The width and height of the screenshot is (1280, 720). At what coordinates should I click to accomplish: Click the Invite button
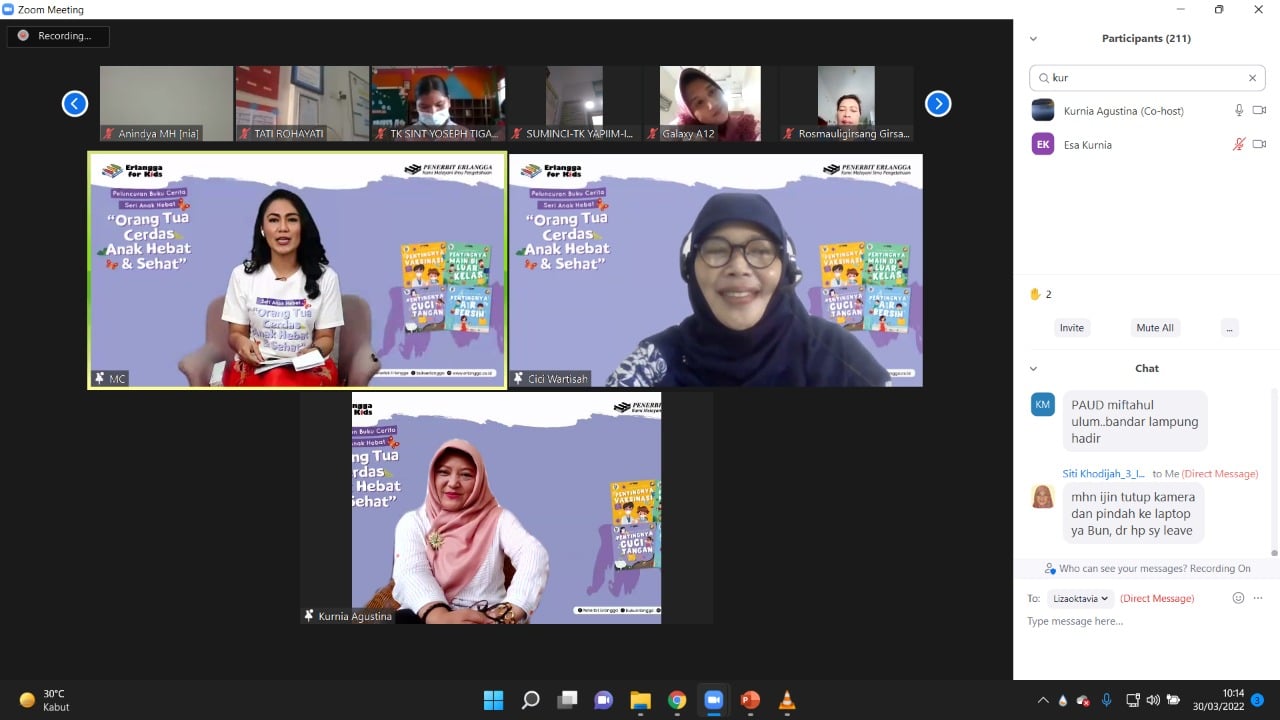point(1071,328)
